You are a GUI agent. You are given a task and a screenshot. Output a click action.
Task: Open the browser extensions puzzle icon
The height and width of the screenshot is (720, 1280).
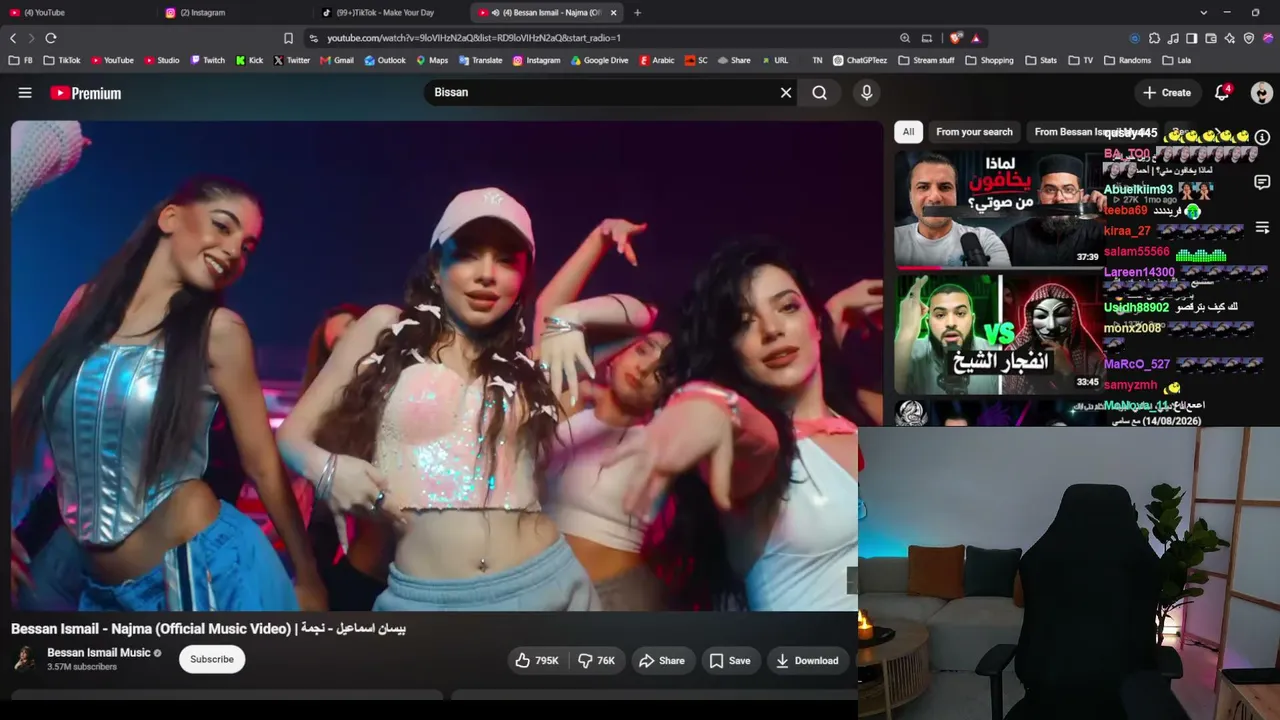click(x=1154, y=38)
